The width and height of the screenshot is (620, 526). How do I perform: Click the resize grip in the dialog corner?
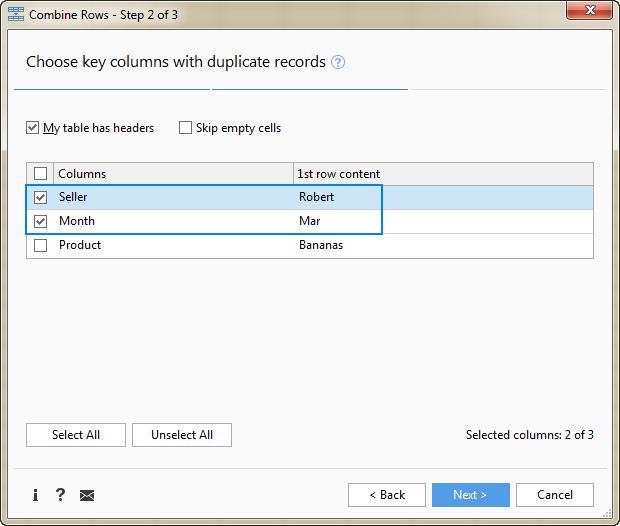607,513
